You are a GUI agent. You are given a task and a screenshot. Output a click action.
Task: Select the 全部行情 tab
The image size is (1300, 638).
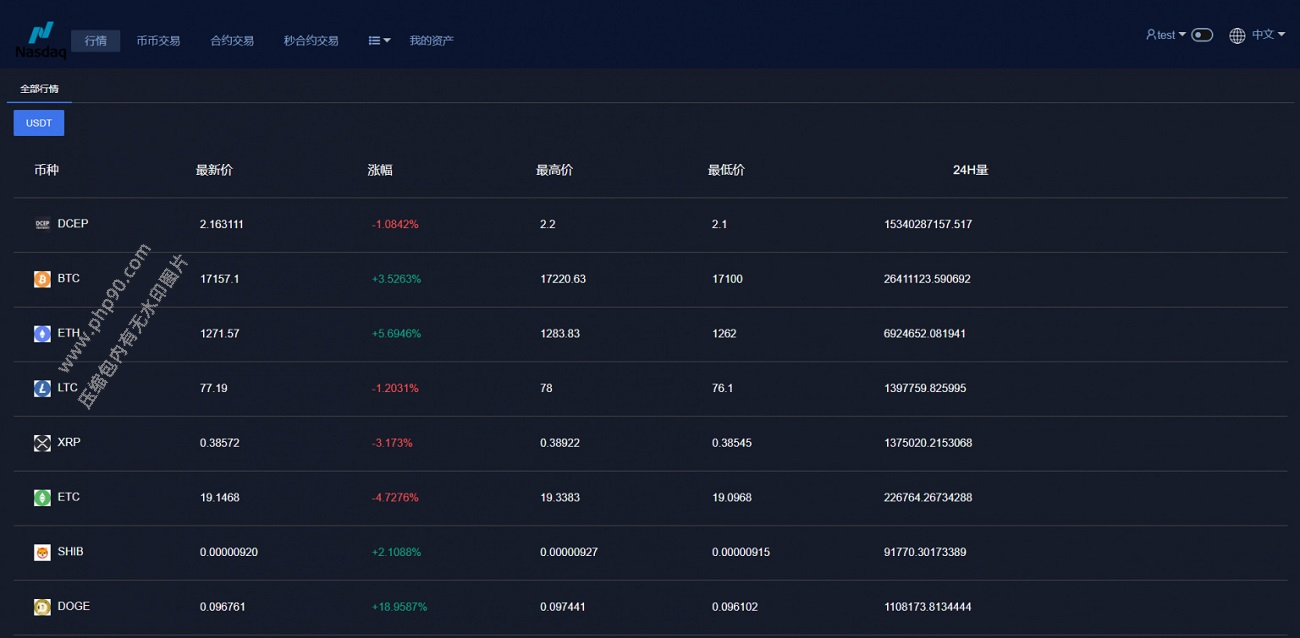tap(39, 89)
